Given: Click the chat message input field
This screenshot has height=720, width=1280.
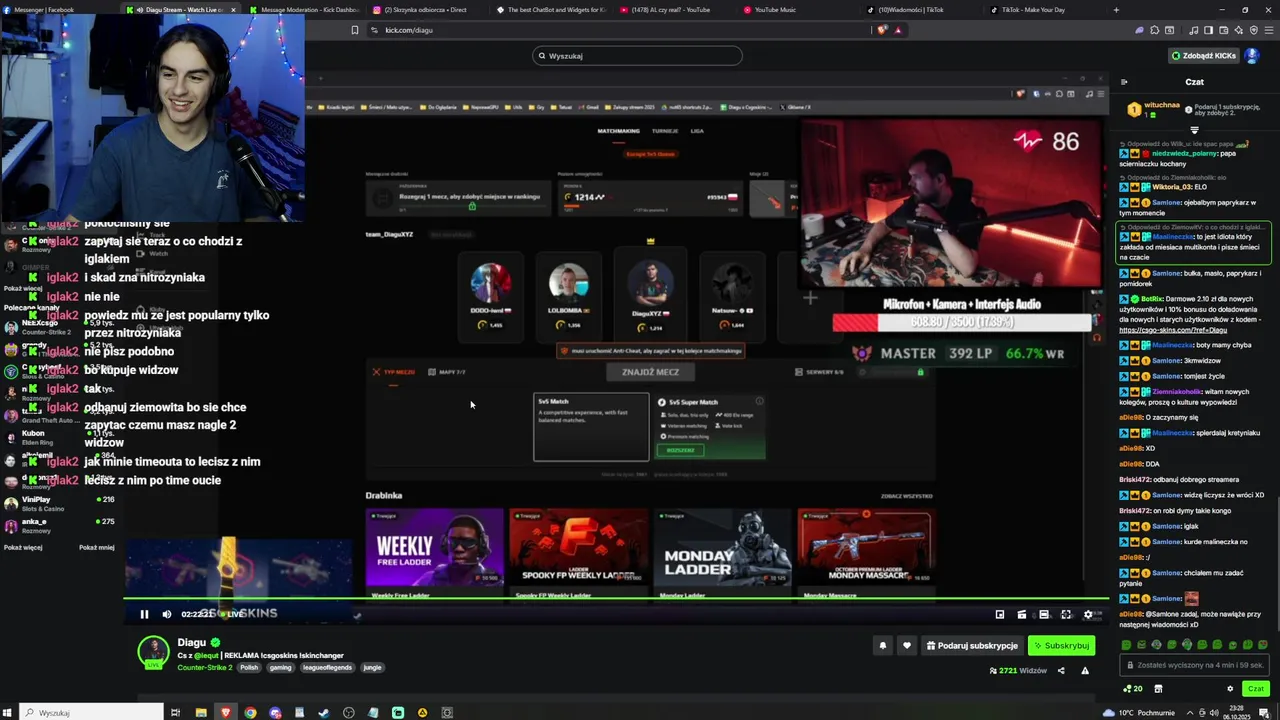Looking at the screenshot, I should 1195,665.
